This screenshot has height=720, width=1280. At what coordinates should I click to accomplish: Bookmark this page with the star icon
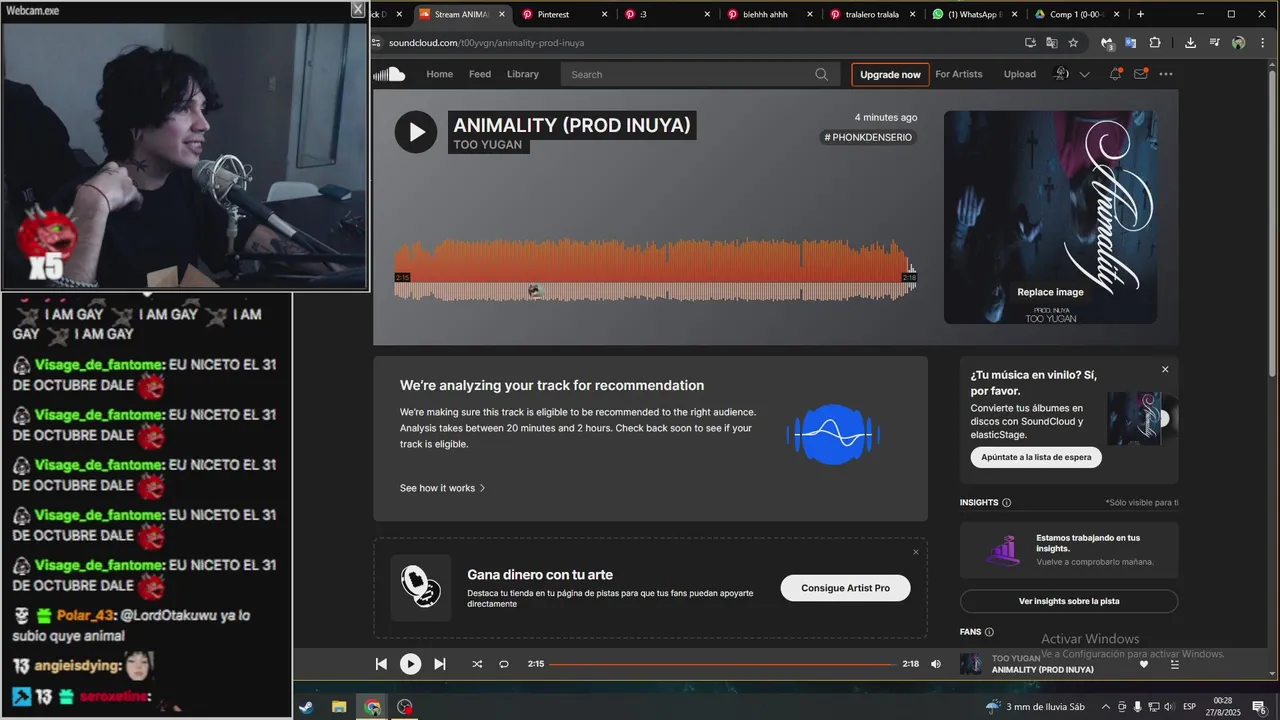coord(1073,43)
